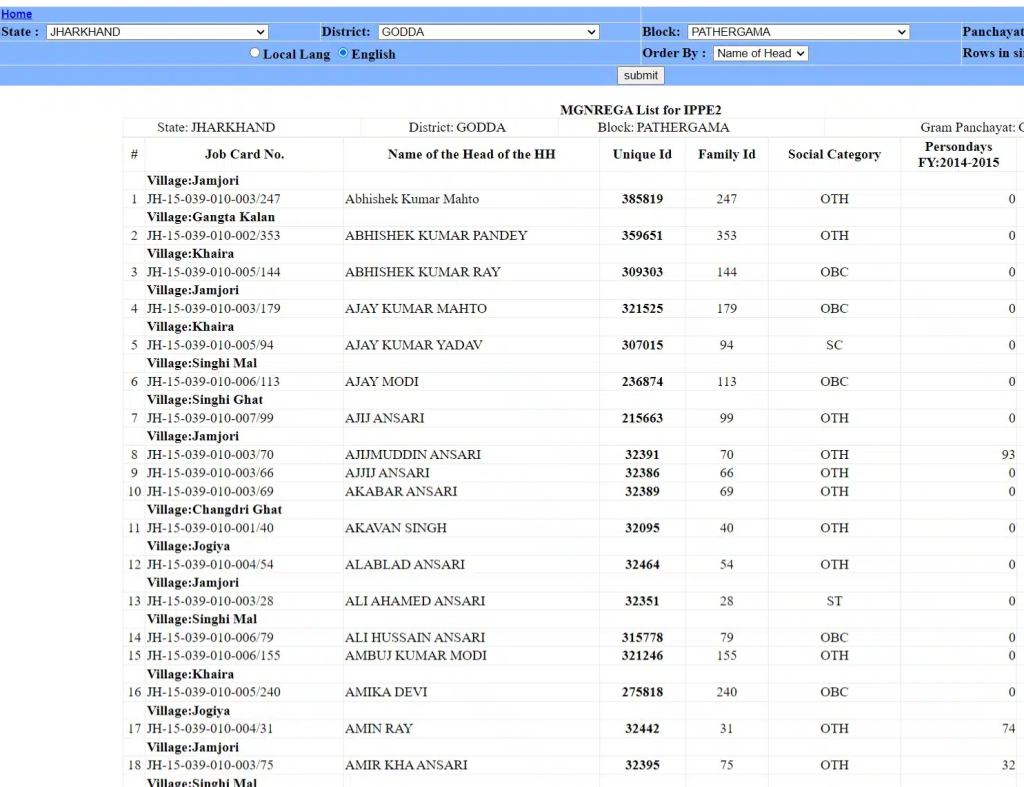Click the name AJAY KUMAR MAHTO
Screen dimensions: 1024x787
tap(416, 309)
